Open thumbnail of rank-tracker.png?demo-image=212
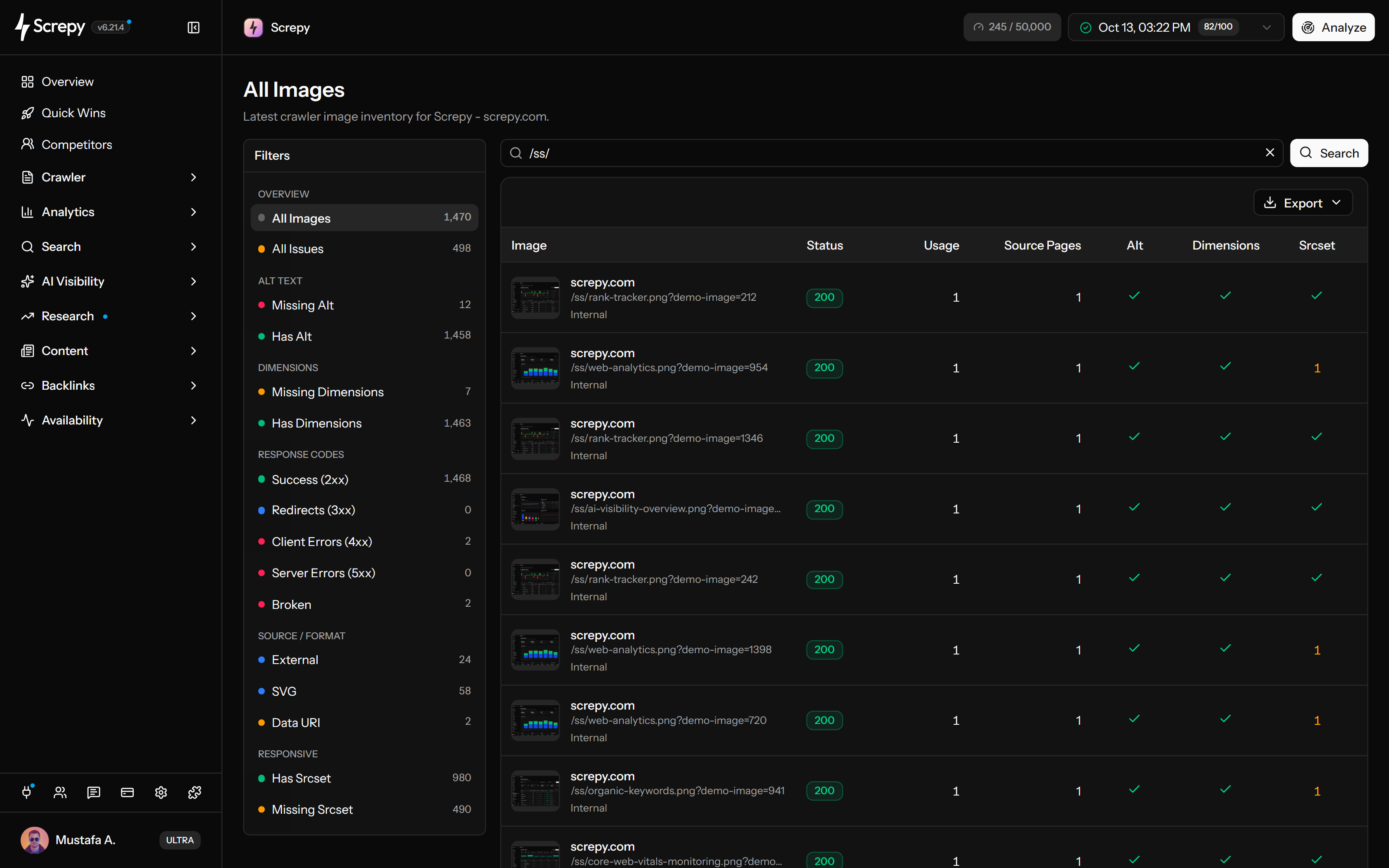 pos(535,297)
